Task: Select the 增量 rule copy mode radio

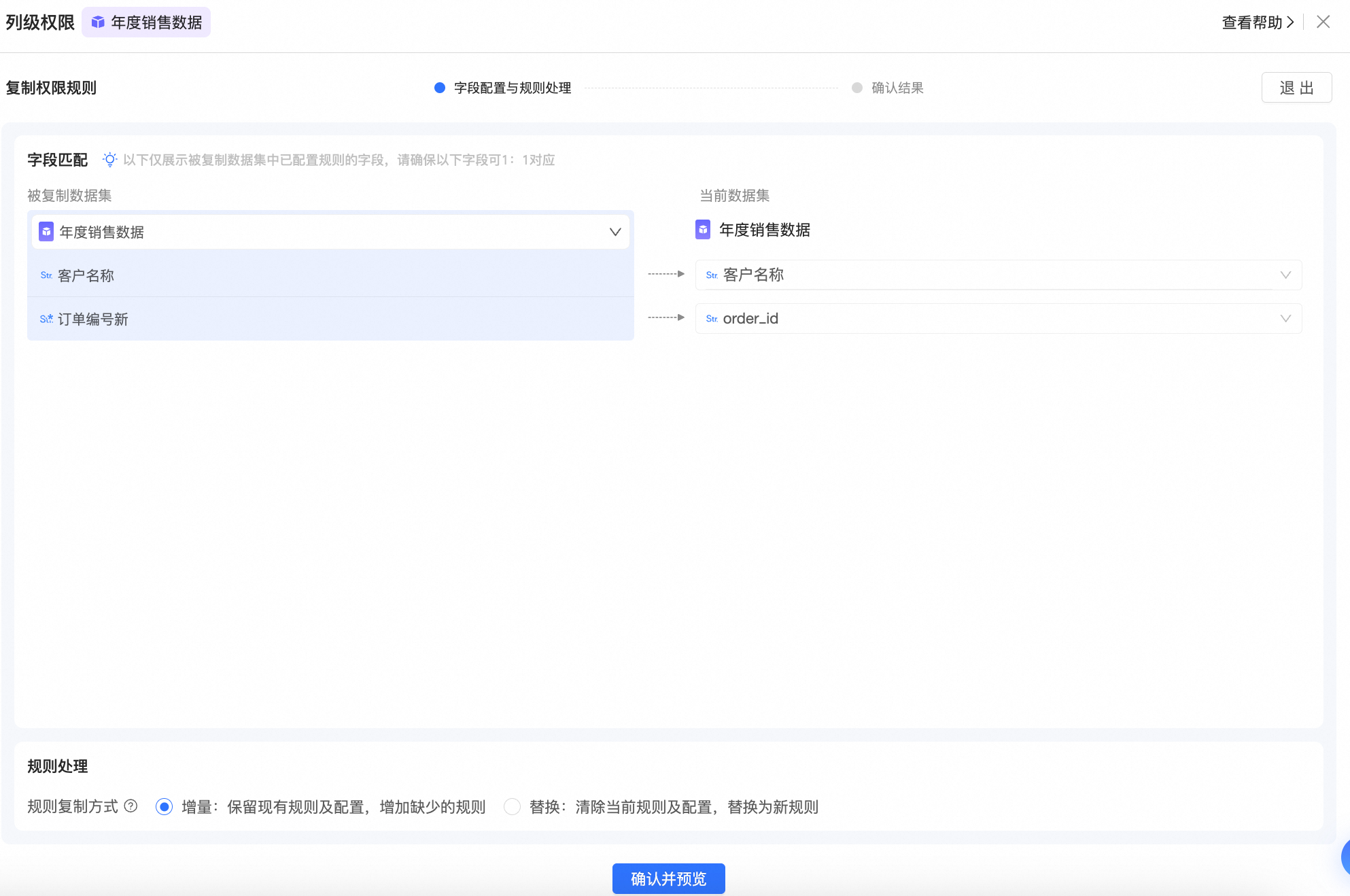Action: coord(164,807)
